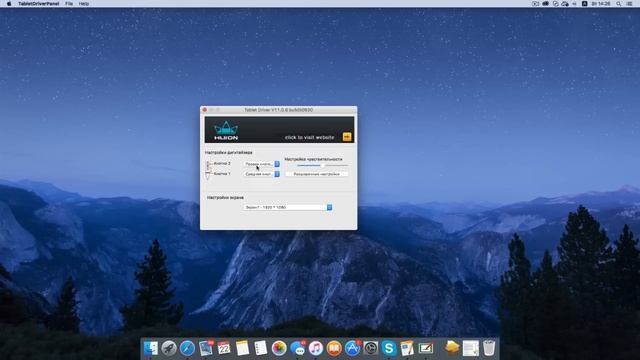Open Notes from the Dock

(242, 348)
